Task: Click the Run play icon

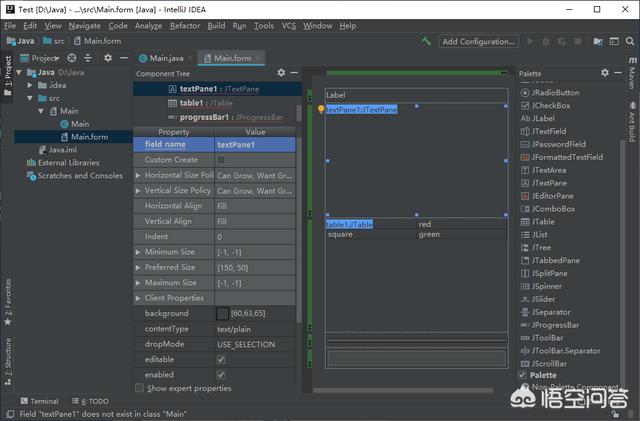Action: (x=530, y=41)
